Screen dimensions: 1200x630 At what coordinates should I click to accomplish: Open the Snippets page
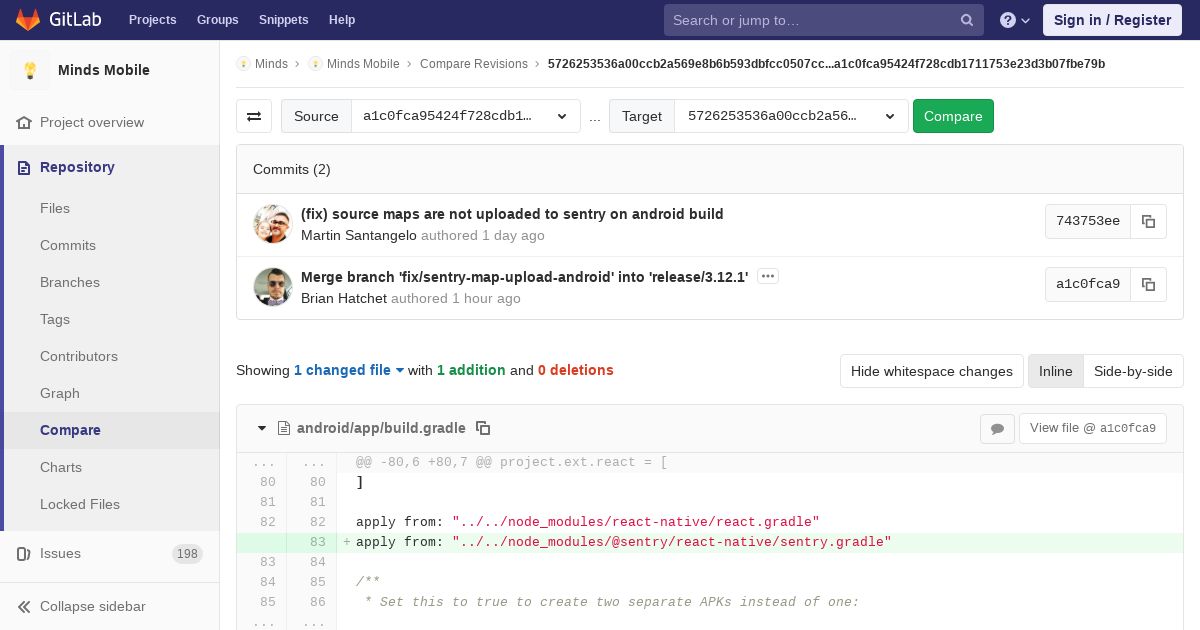click(x=283, y=19)
